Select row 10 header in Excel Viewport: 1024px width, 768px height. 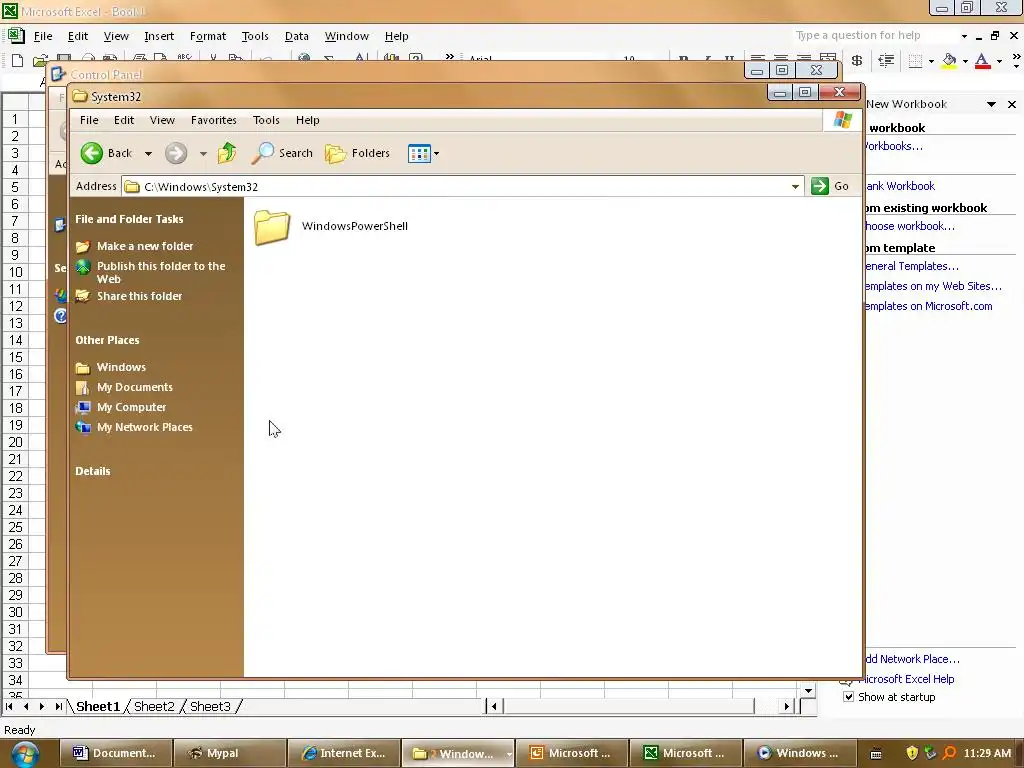(15, 272)
